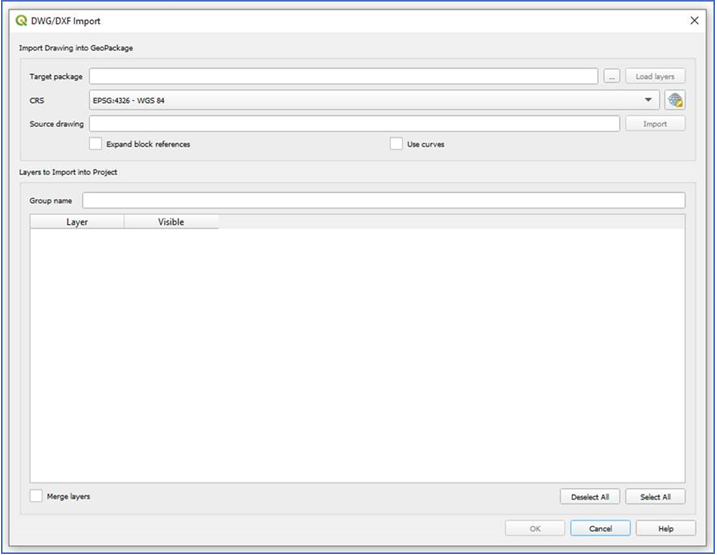Browse for target package with ellipsis button
The image size is (717, 555).
(x=611, y=76)
